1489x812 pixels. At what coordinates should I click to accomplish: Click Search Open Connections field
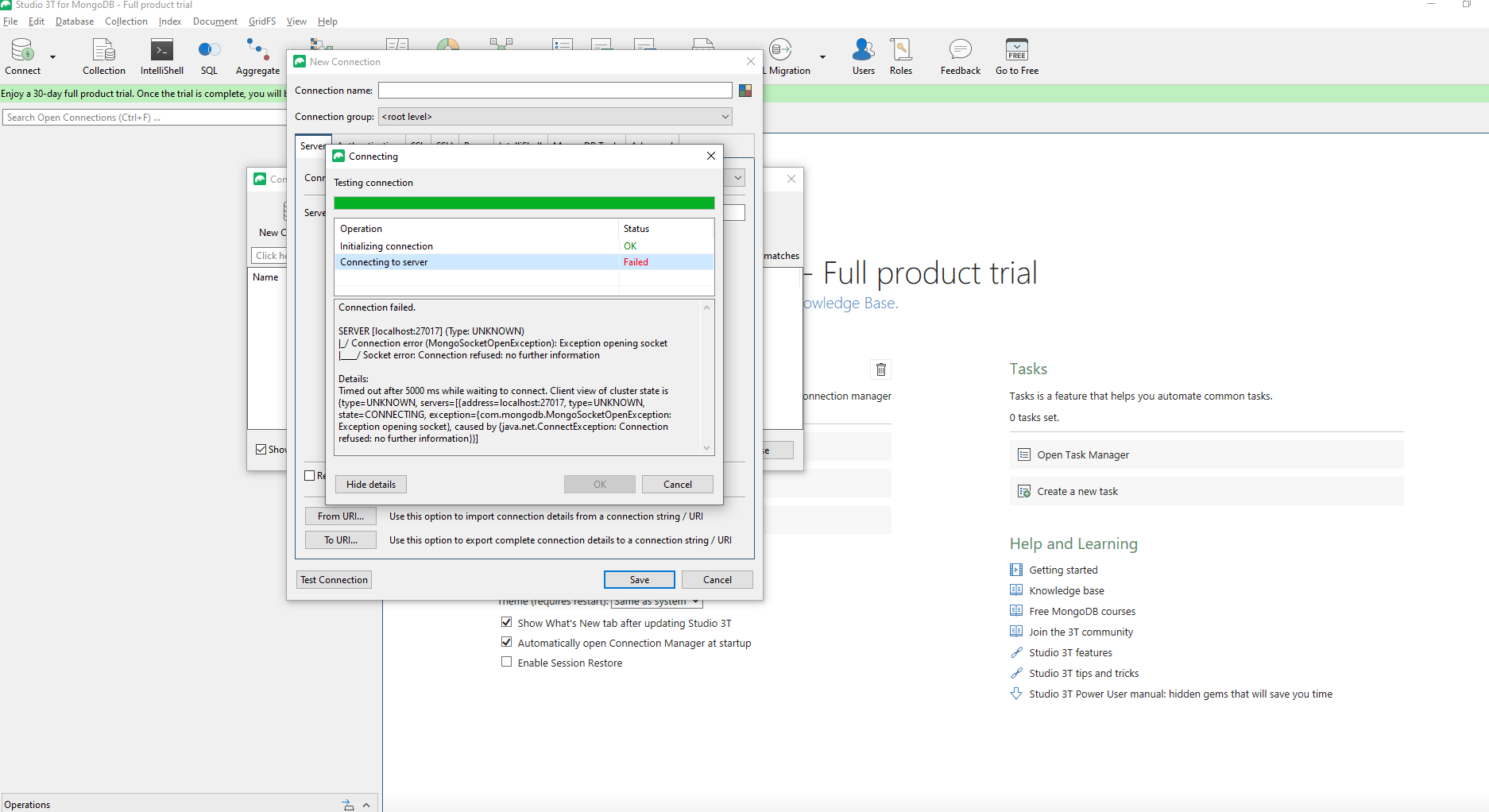145,118
